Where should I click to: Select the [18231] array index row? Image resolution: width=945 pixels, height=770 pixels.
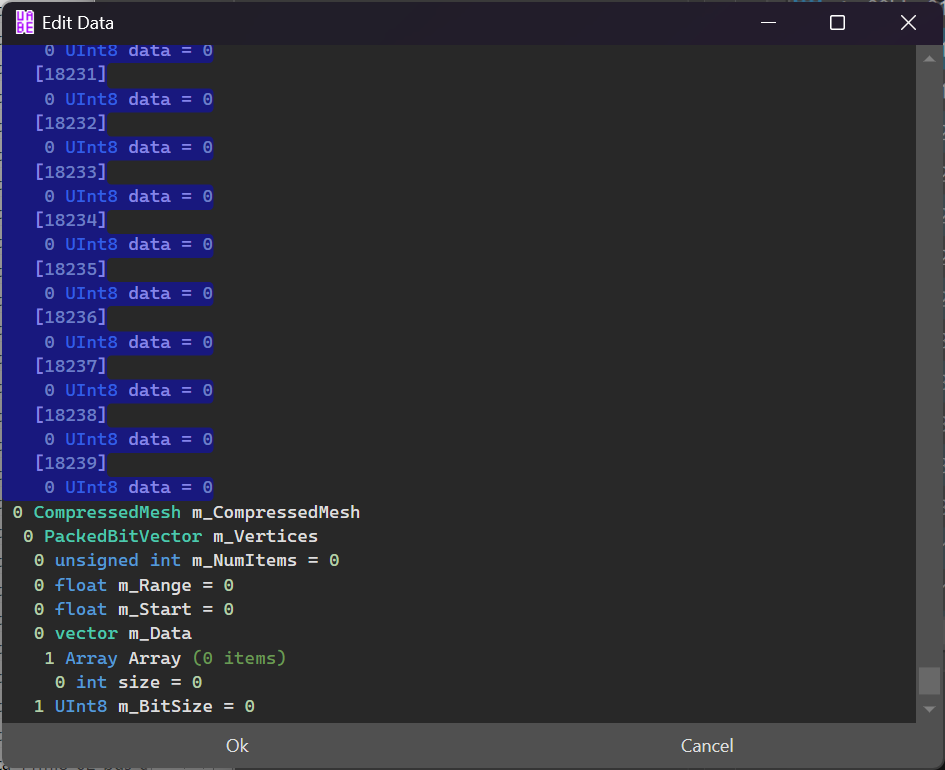pos(71,74)
